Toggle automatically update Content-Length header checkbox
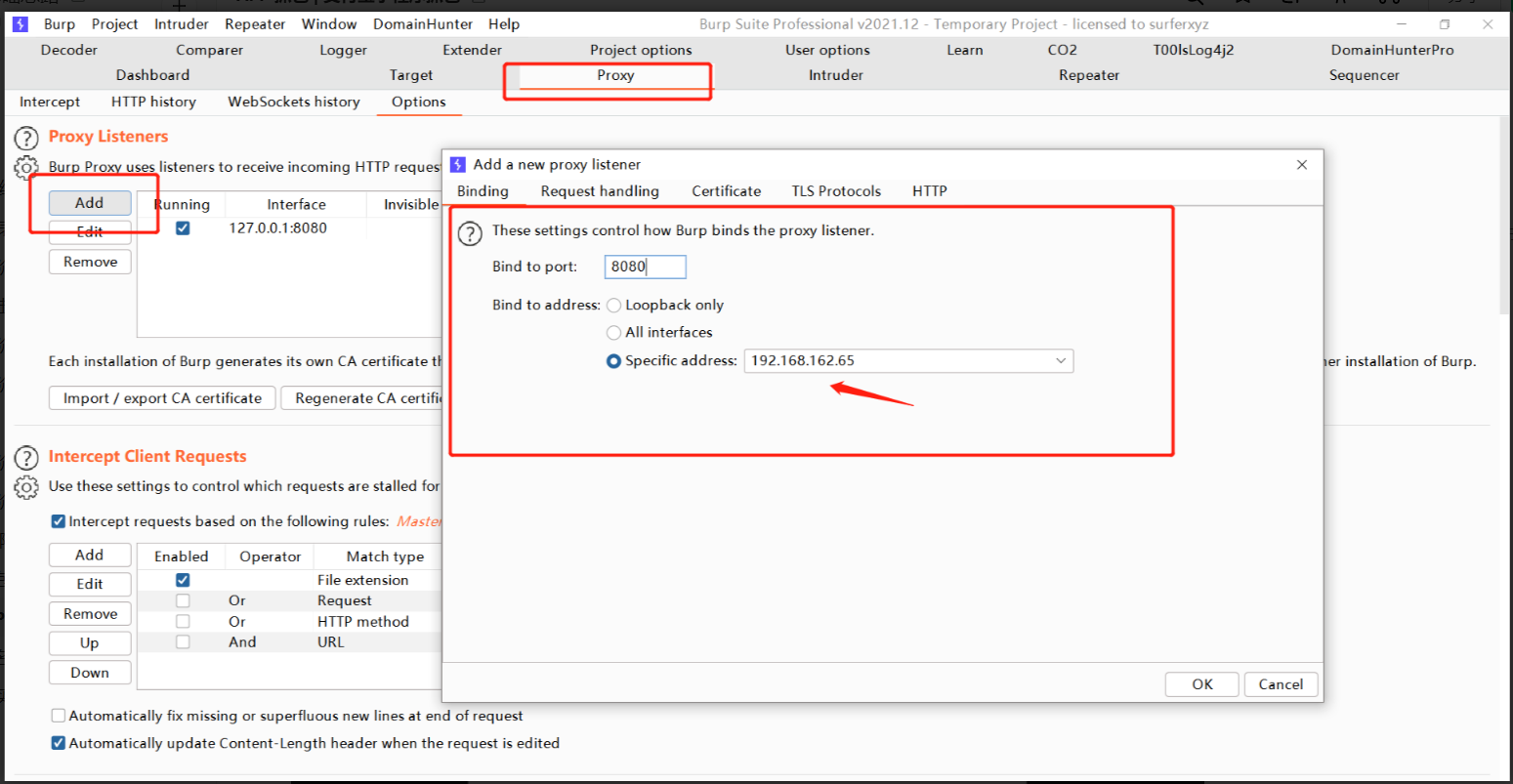Screen dimensions: 1513x784 [x=58, y=743]
